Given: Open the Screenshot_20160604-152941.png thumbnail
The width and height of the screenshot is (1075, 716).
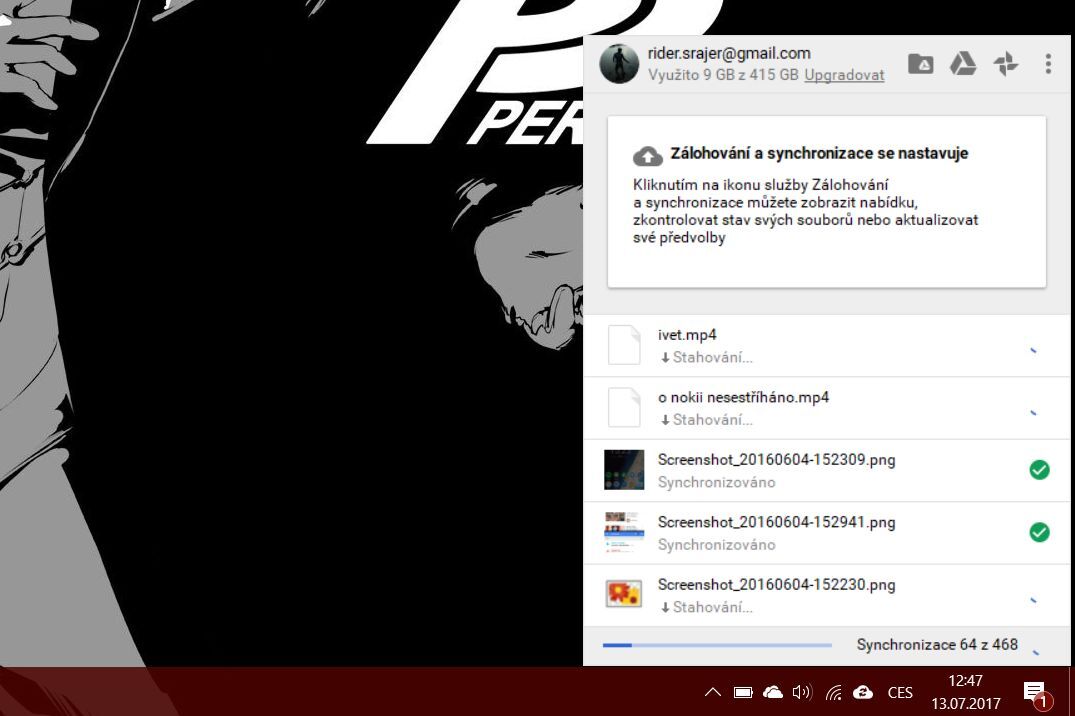Looking at the screenshot, I should click(x=624, y=532).
